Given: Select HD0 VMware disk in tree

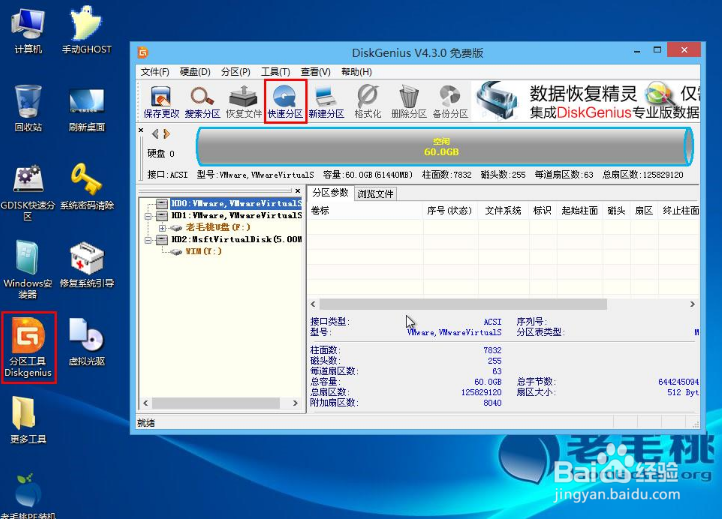Looking at the screenshot, I should (236, 203).
